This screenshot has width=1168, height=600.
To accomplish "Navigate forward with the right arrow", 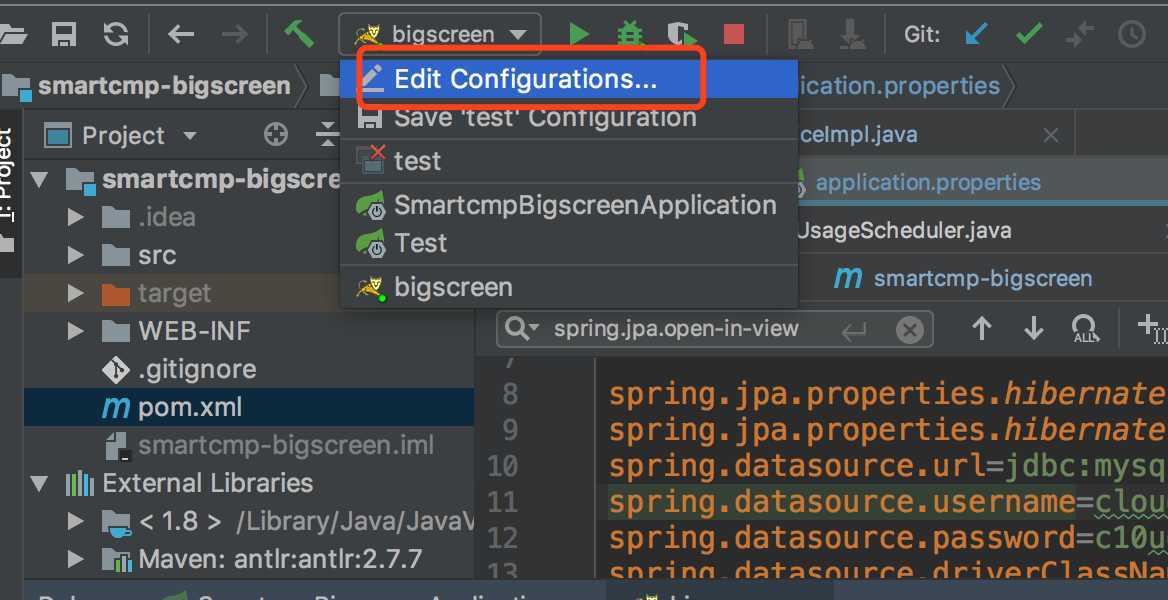I will (235, 34).
